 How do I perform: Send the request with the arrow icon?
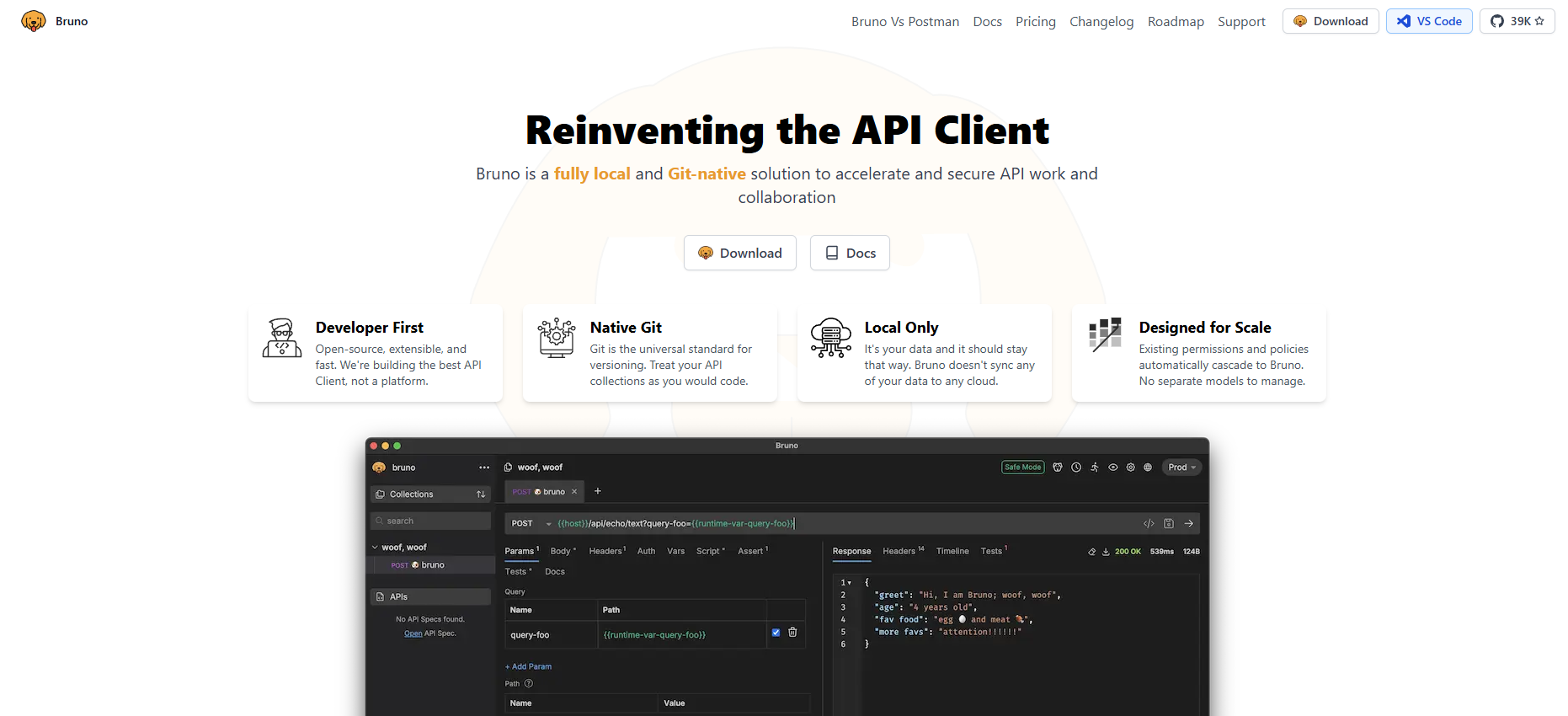pyautogui.click(x=1189, y=524)
